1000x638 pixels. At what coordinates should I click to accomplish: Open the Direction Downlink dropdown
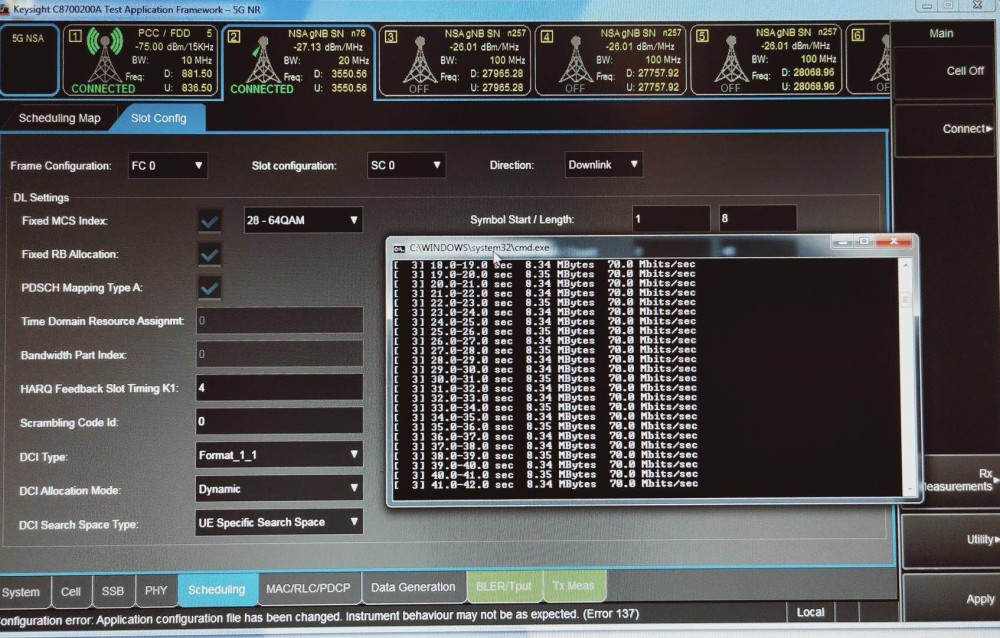tap(603, 165)
